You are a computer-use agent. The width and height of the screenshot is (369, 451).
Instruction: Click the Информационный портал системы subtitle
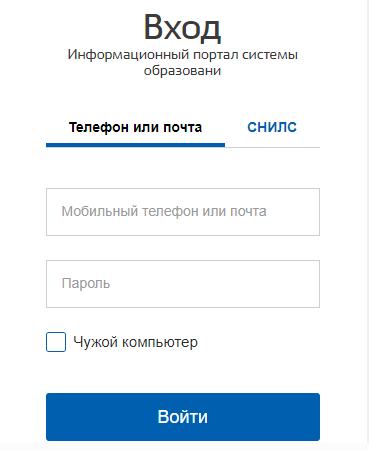(x=183, y=55)
